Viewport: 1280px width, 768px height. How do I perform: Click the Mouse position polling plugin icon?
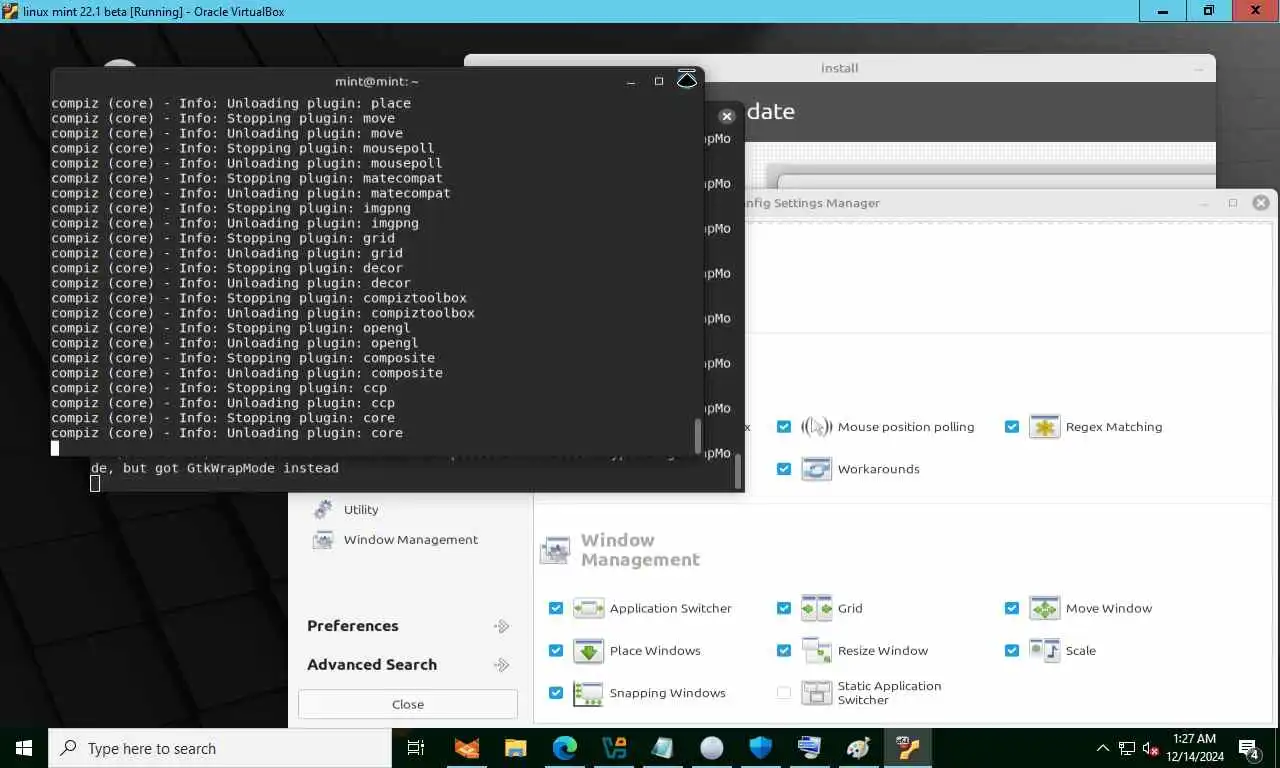[816, 427]
